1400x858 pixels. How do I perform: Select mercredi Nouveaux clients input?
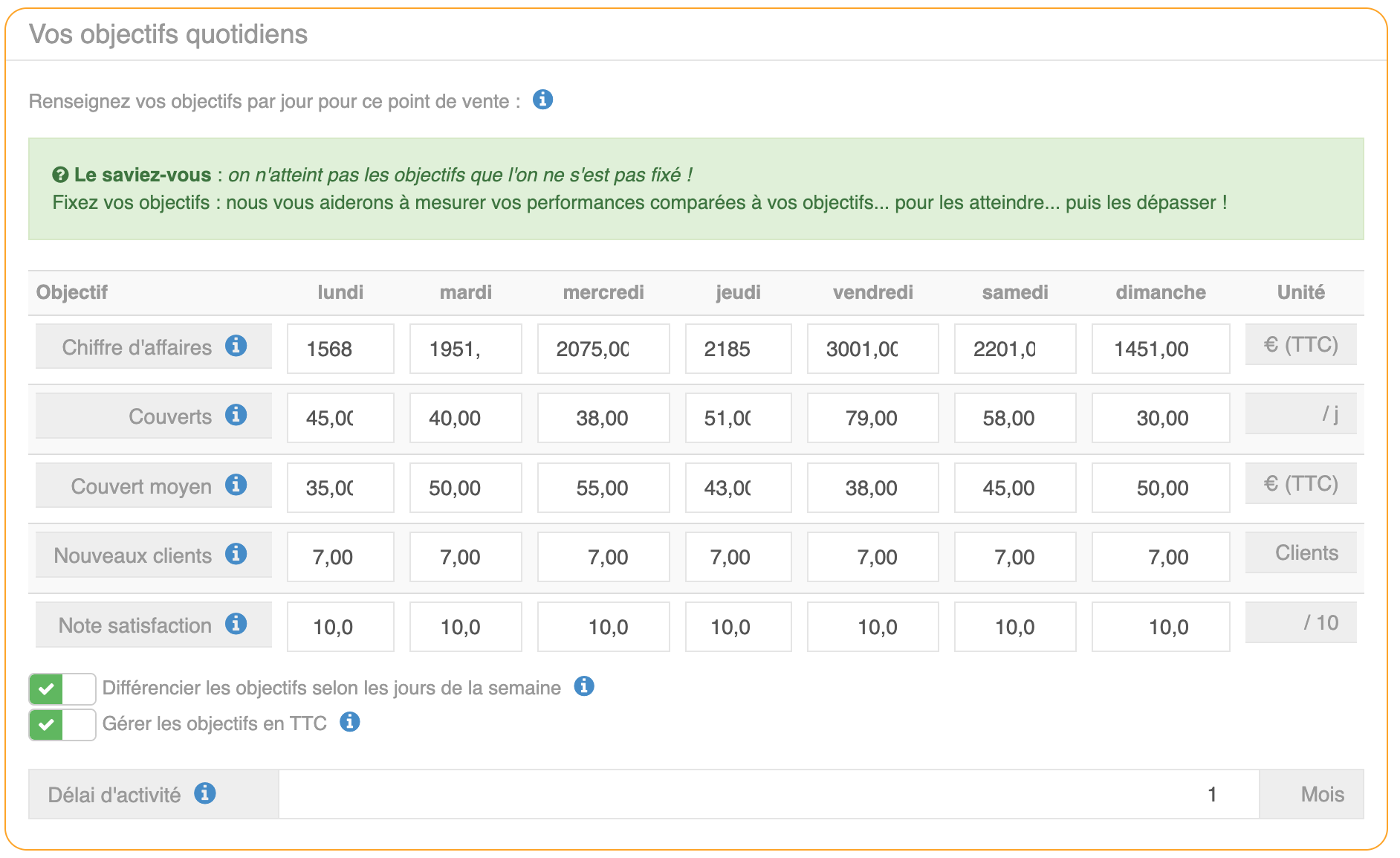(603, 557)
